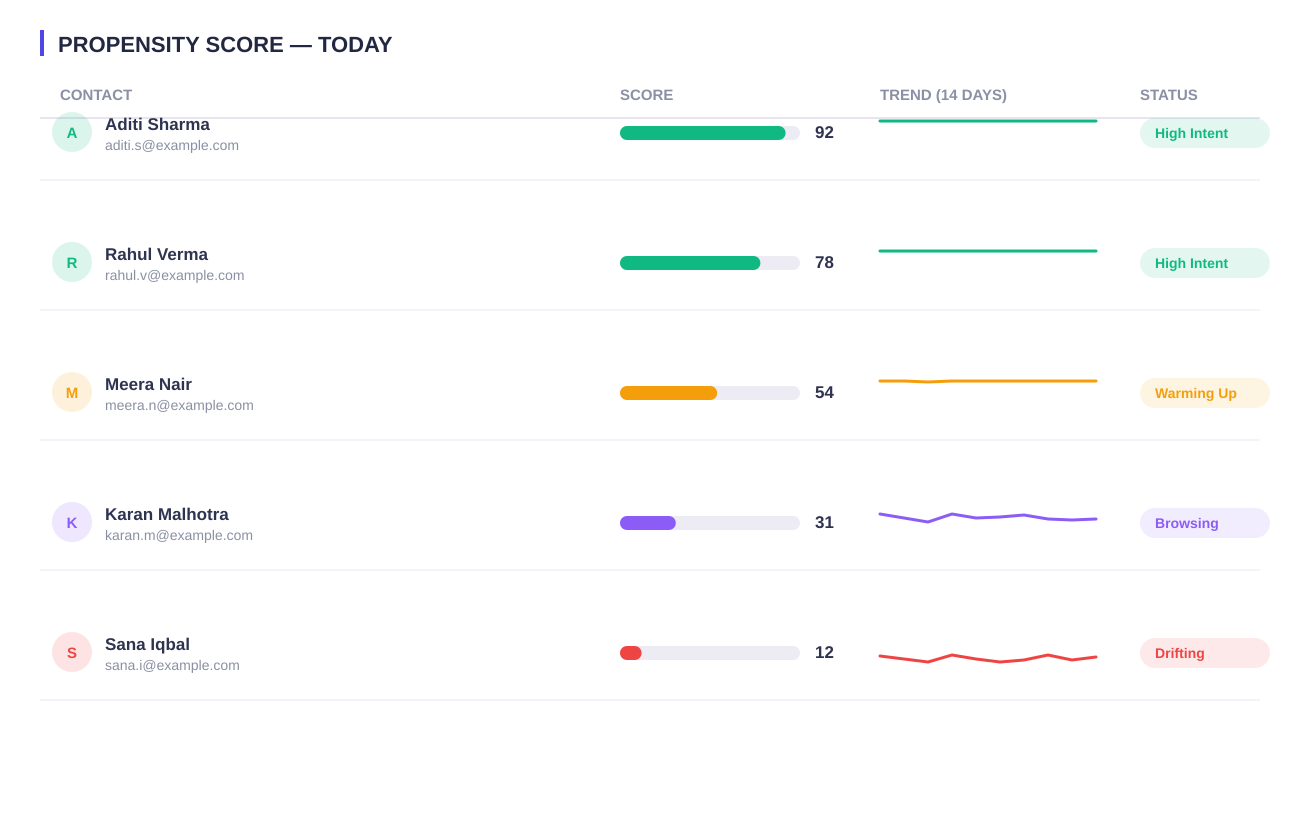
Task: Select the score value 31
Action: 824,523
